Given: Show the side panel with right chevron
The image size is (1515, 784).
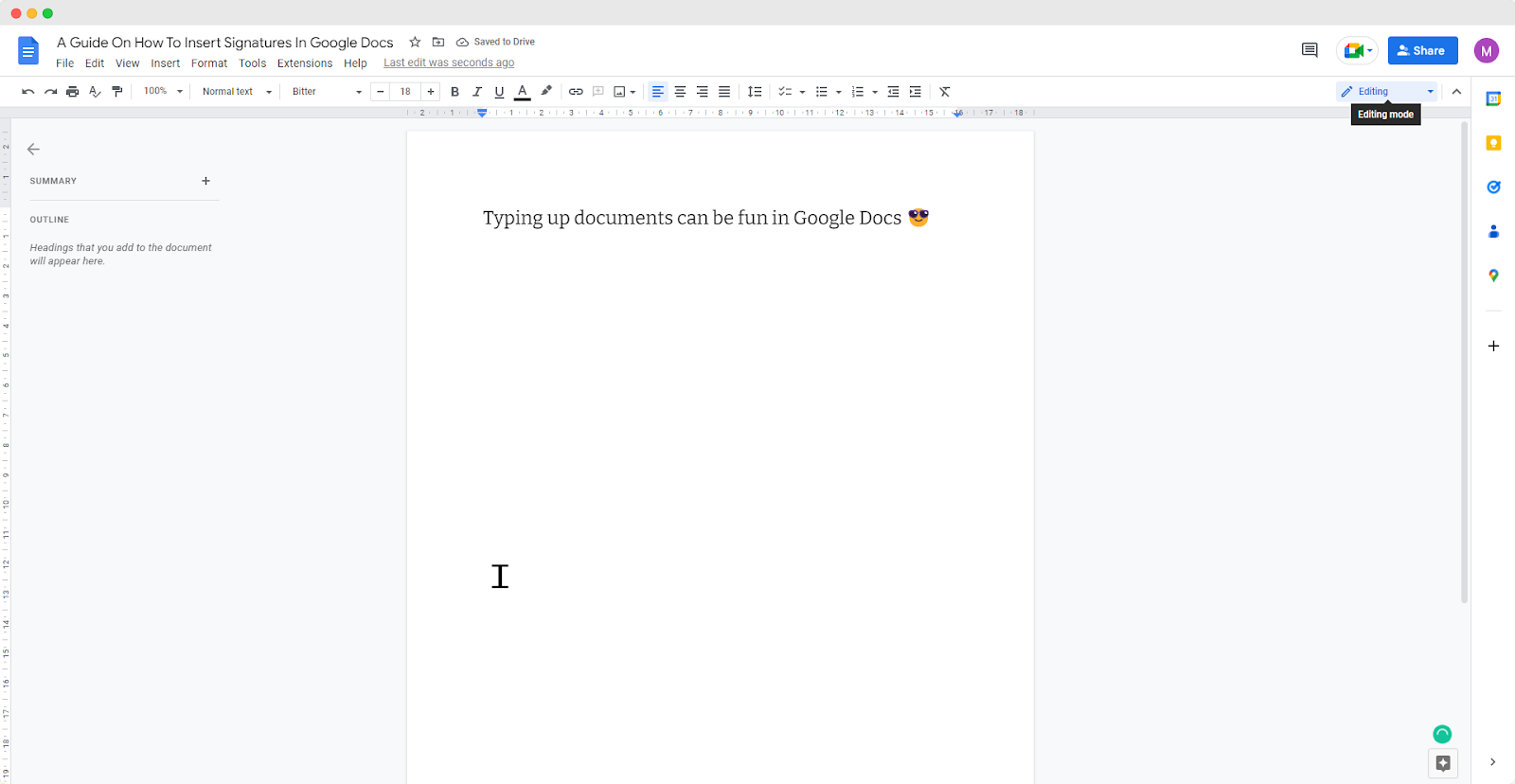Looking at the screenshot, I should coord(1492,762).
